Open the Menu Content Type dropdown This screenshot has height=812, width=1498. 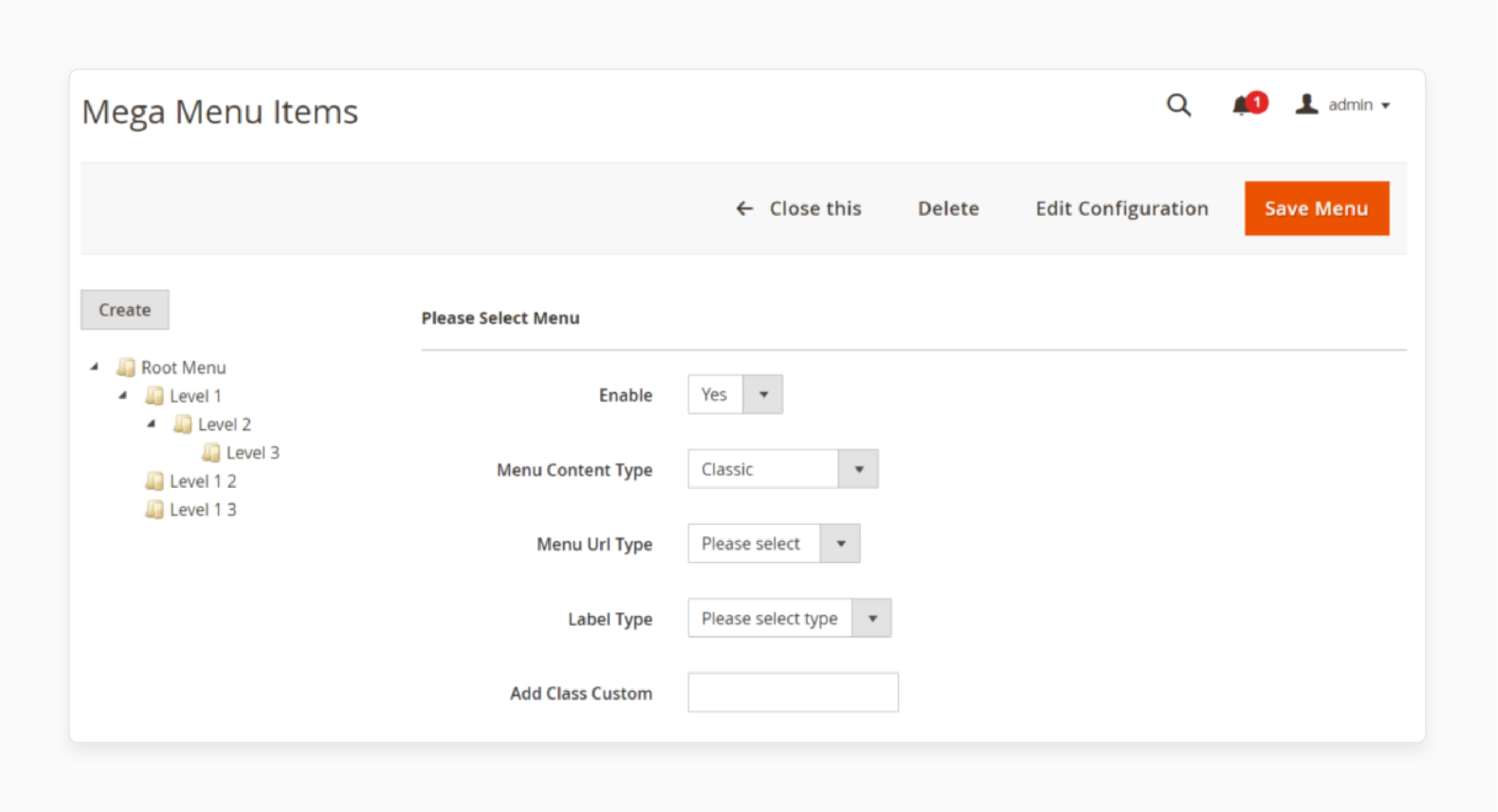point(783,468)
